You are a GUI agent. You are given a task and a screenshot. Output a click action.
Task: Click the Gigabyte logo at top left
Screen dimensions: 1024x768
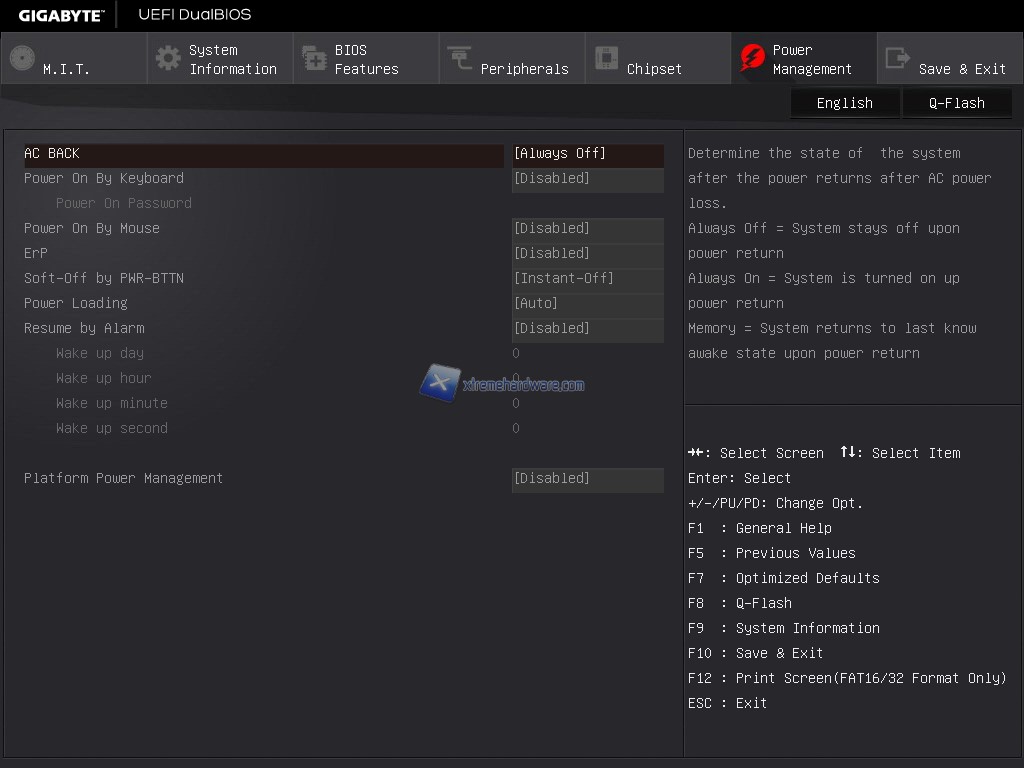(60, 15)
